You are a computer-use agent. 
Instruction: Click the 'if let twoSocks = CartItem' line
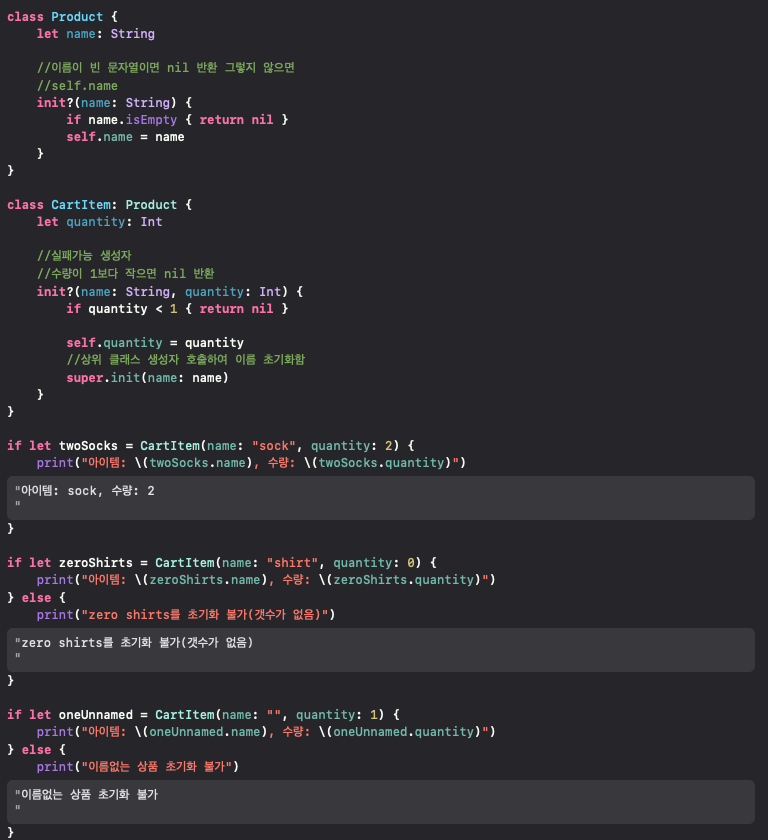point(210,446)
